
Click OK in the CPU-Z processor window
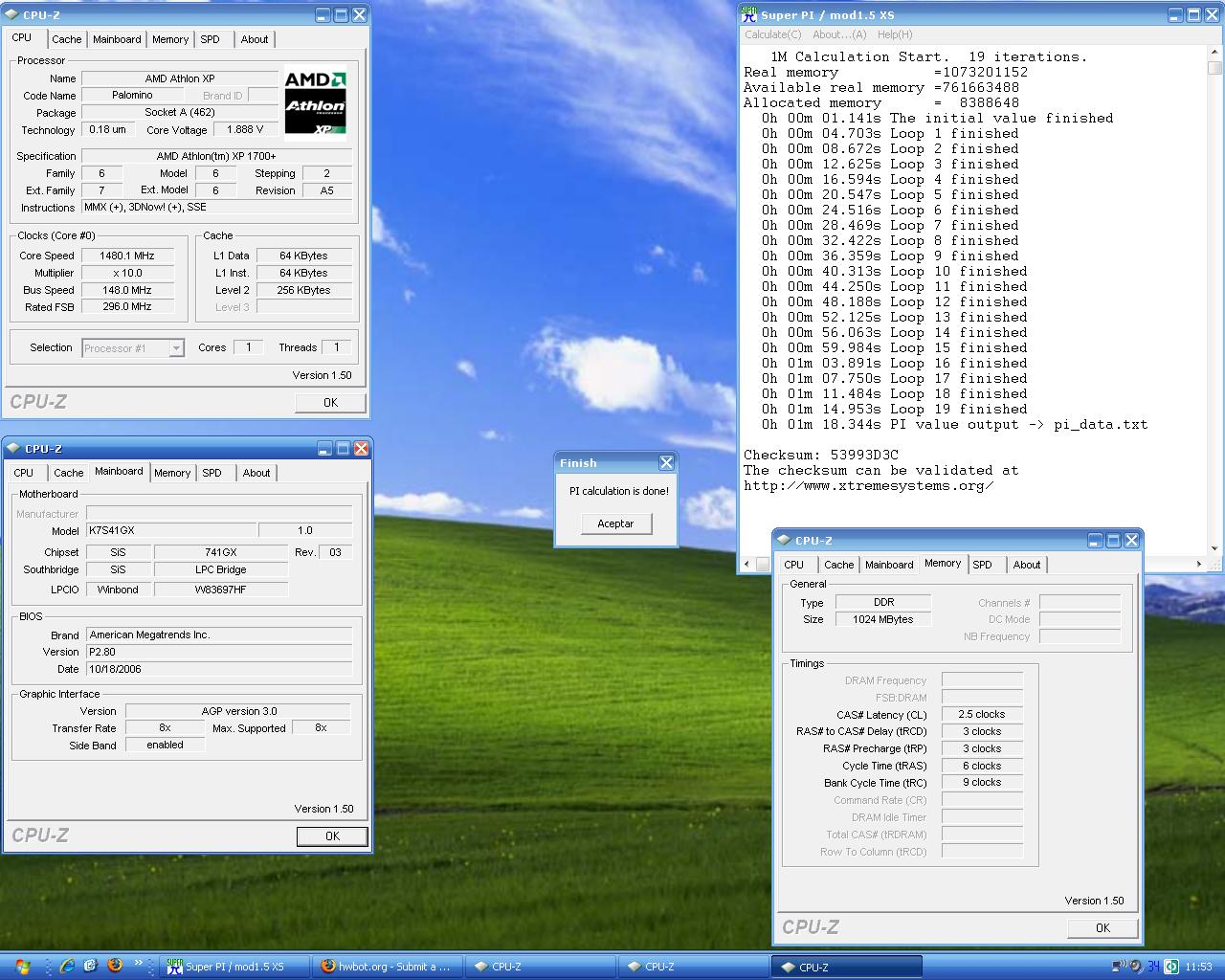click(x=330, y=402)
